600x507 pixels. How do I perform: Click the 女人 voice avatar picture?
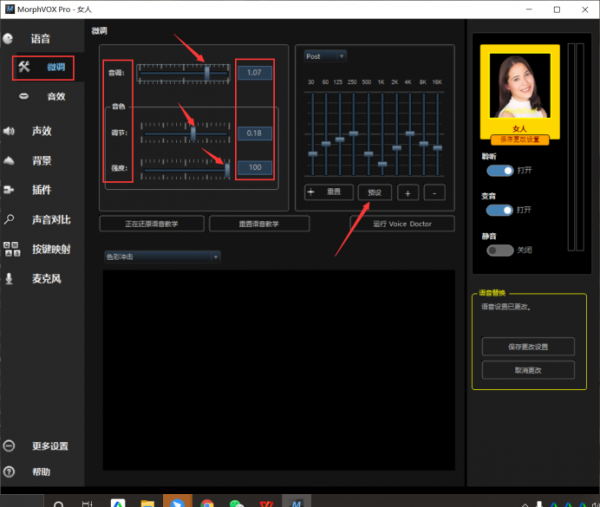click(520, 86)
